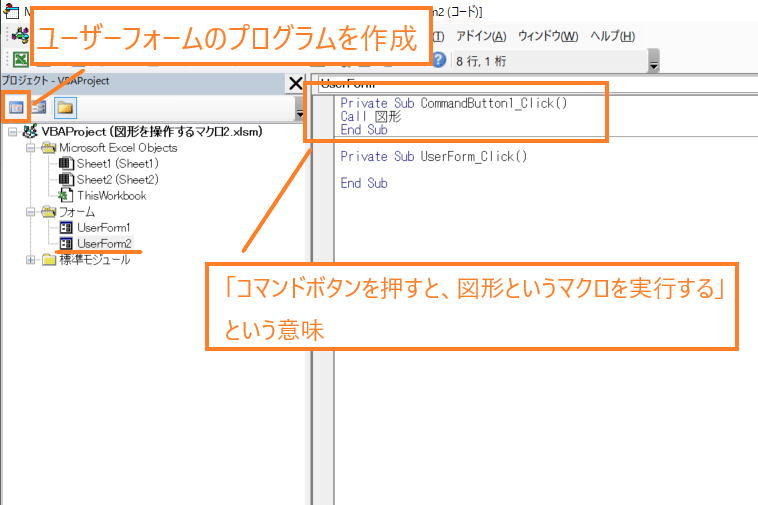Screen dimensions: 758x505
Task: Open the toolbar options arrow beside line indicator
Action: 653,61
